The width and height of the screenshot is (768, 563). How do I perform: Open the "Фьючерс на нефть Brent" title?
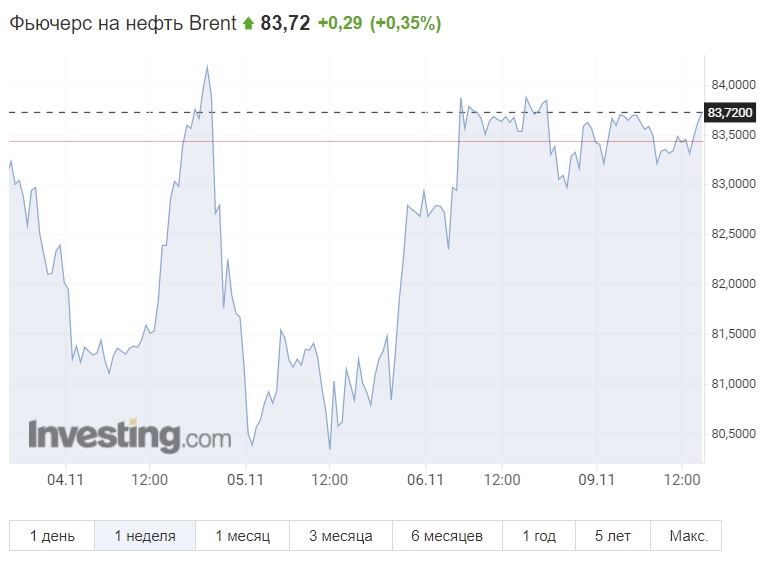(x=122, y=23)
